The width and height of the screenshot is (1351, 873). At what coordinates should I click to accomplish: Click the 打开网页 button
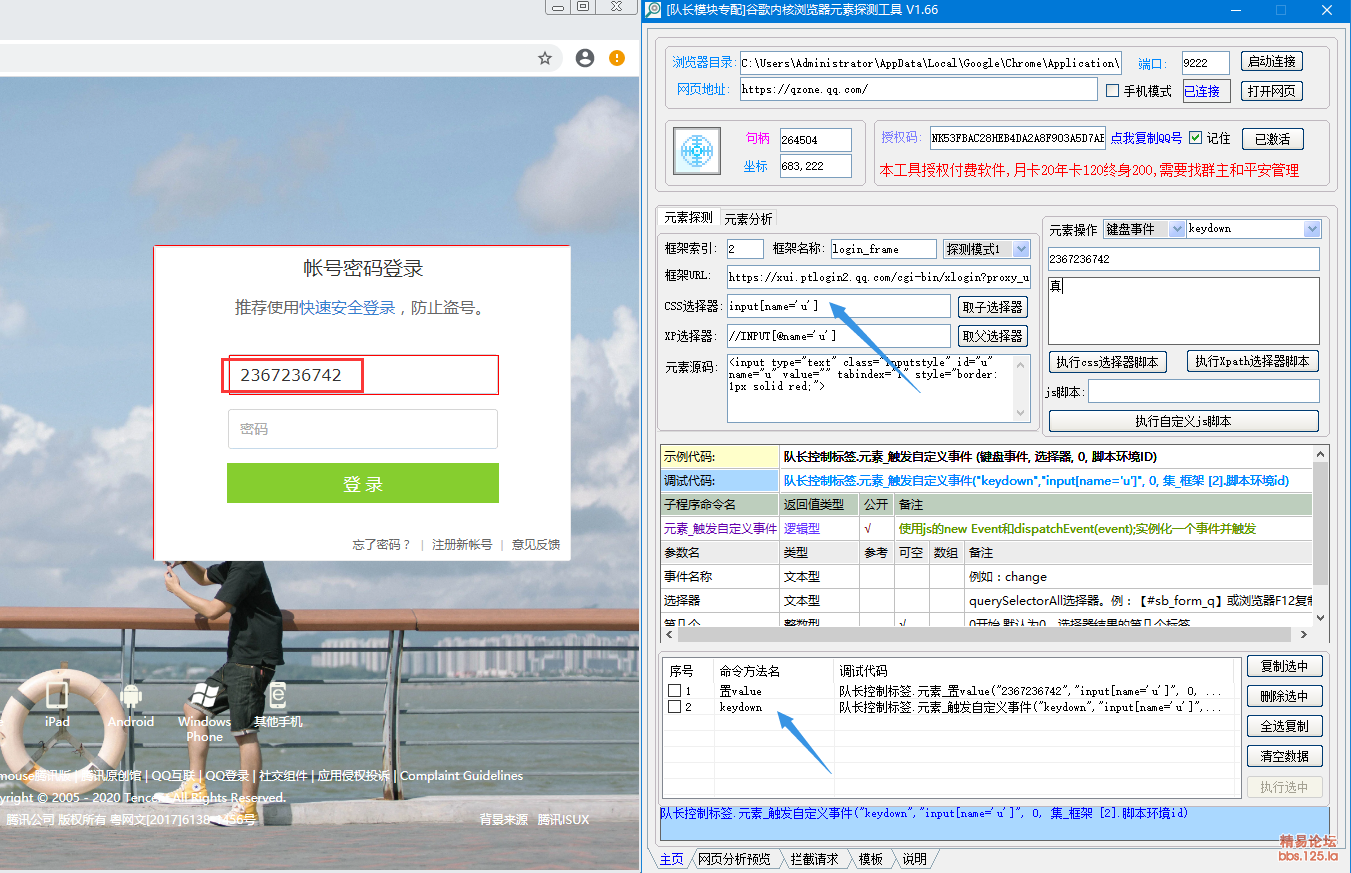coord(1272,91)
